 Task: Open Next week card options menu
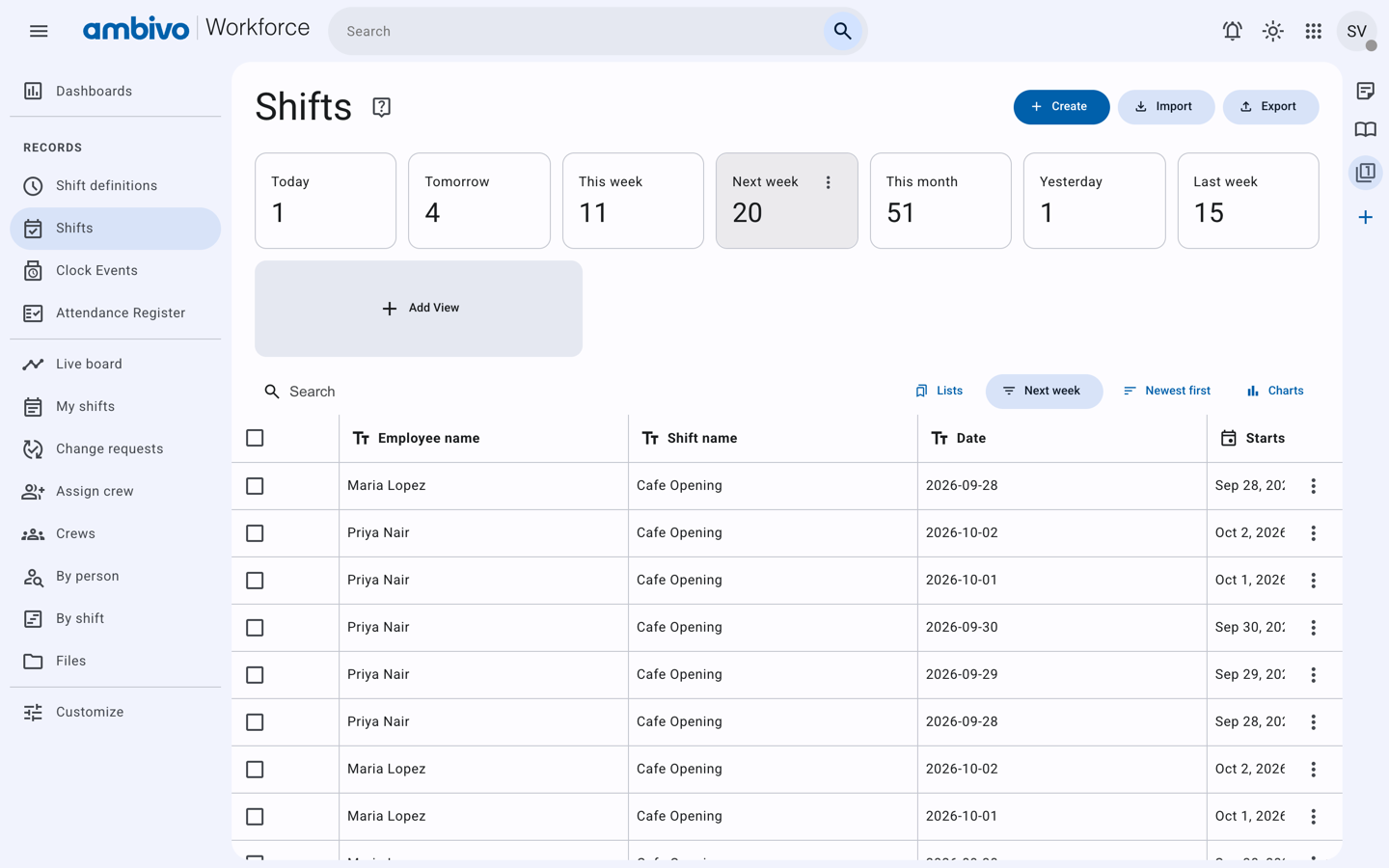coord(828,182)
